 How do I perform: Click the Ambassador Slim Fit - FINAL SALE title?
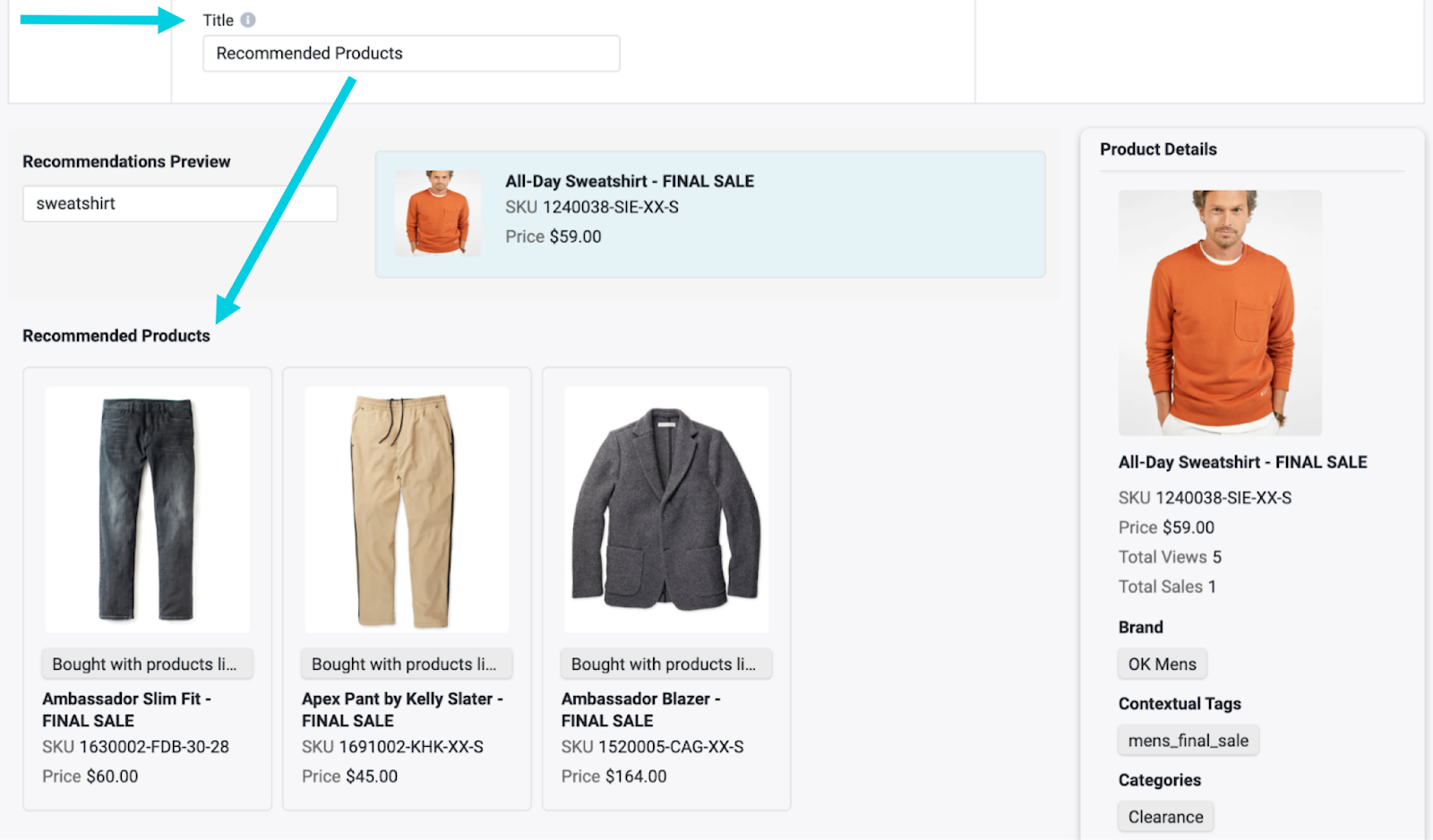pyautogui.click(x=126, y=709)
